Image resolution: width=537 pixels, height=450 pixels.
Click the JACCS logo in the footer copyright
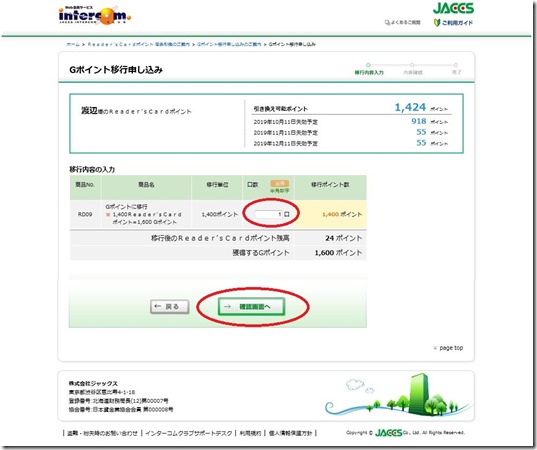pos(389,433)
